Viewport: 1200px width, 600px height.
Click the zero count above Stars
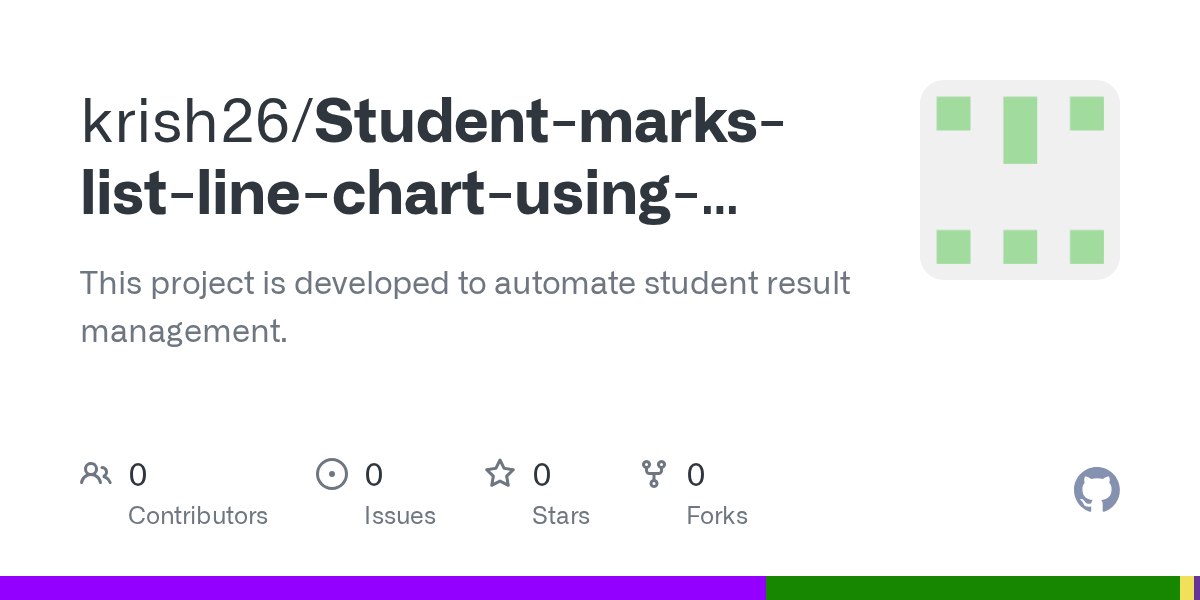[542, 474]
